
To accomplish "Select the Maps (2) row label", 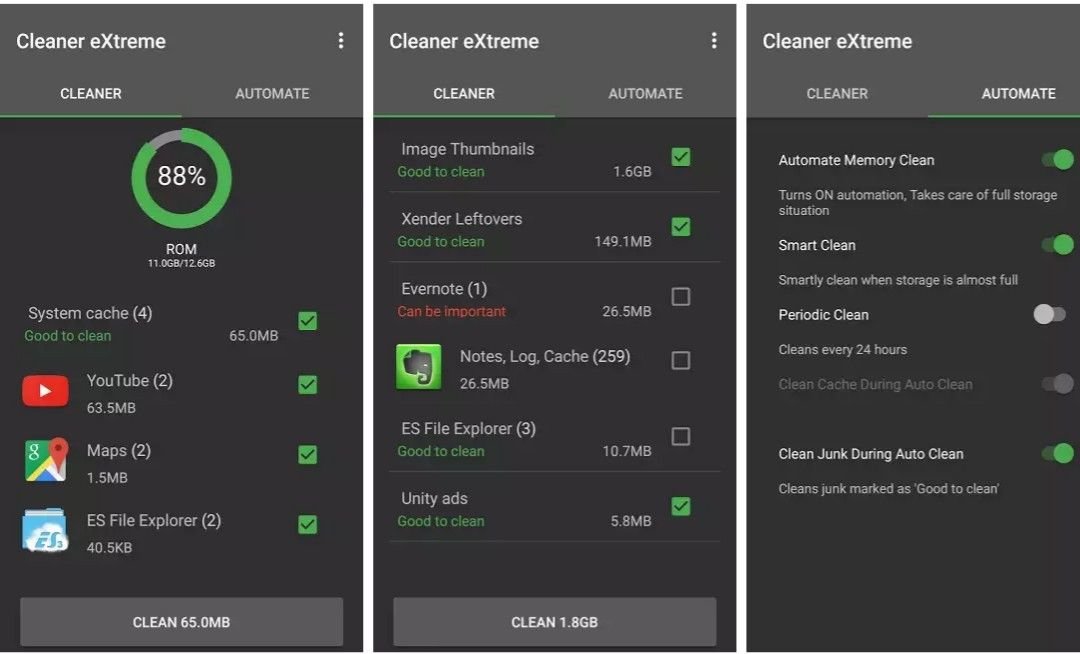I will pos(118,451).
